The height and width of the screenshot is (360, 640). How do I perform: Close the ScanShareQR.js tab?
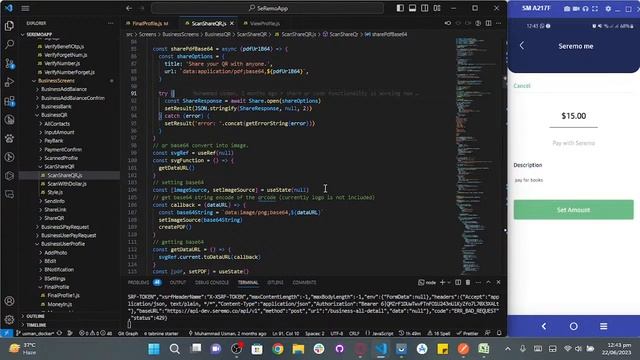pyautogui.click(x=232, y=23)
